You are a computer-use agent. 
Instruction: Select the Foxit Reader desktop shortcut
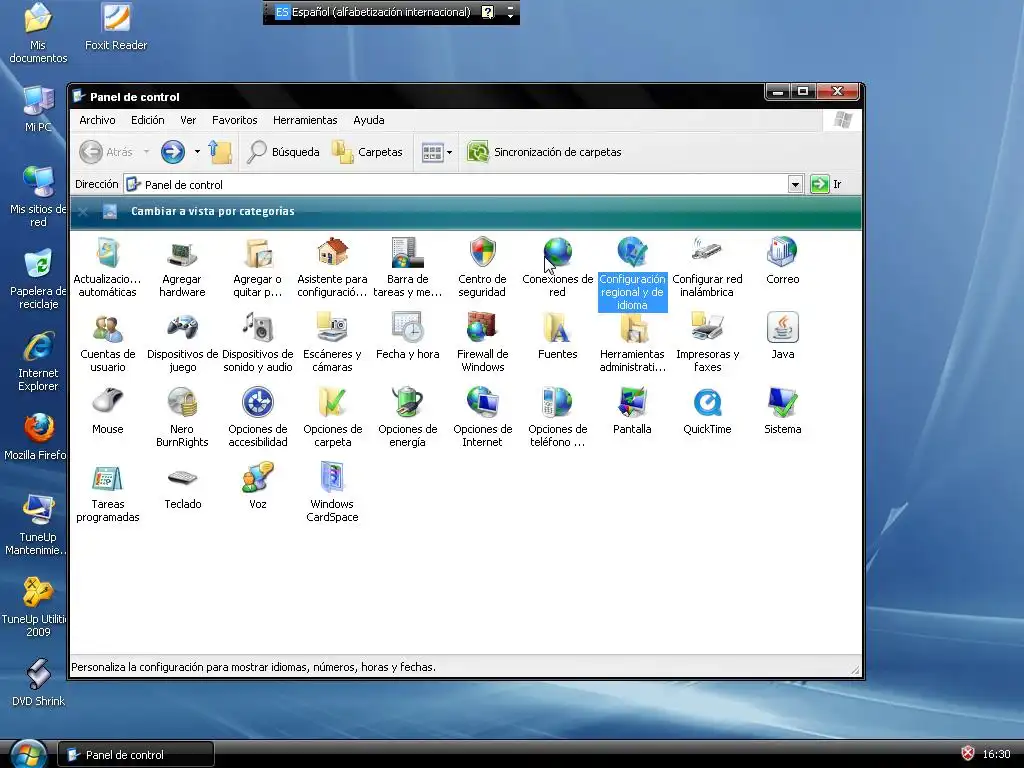116,27
